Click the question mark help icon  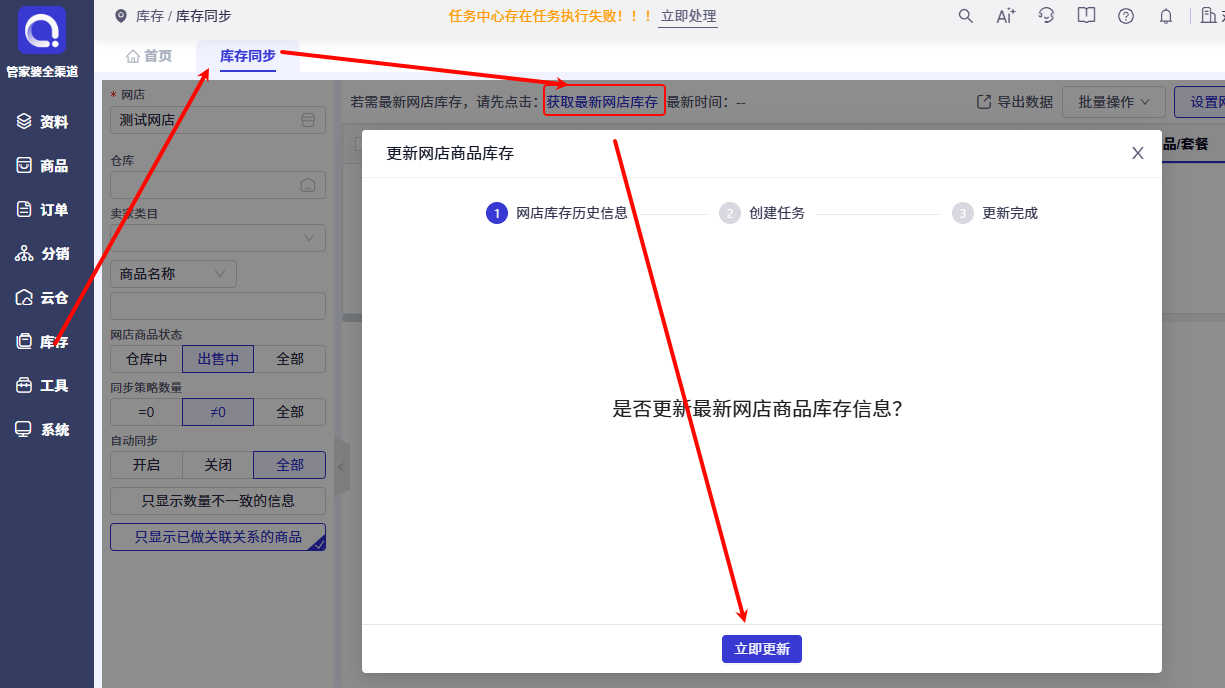[x=1126, y=16]
